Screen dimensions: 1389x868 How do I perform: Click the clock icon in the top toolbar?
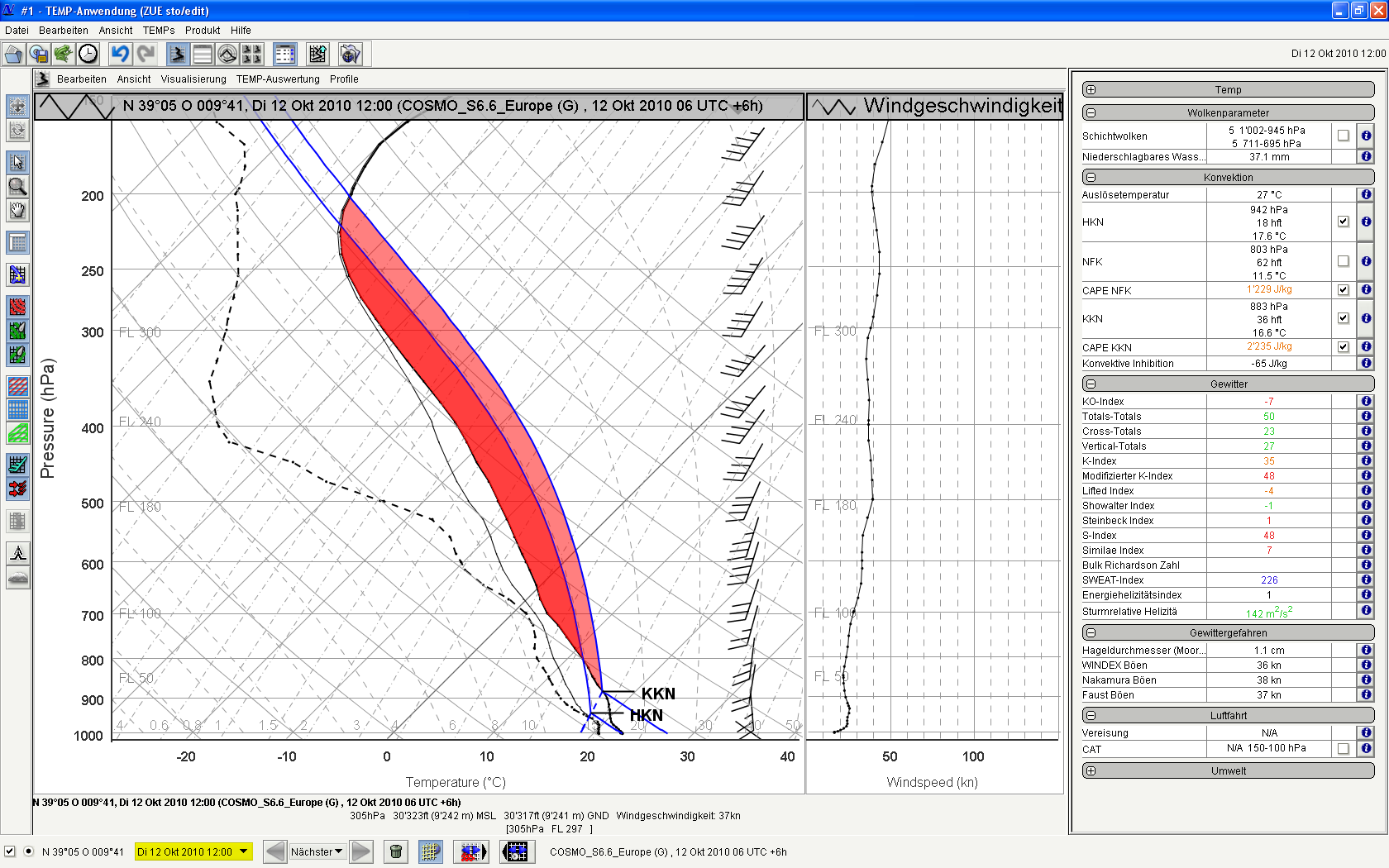coord(88,55)
